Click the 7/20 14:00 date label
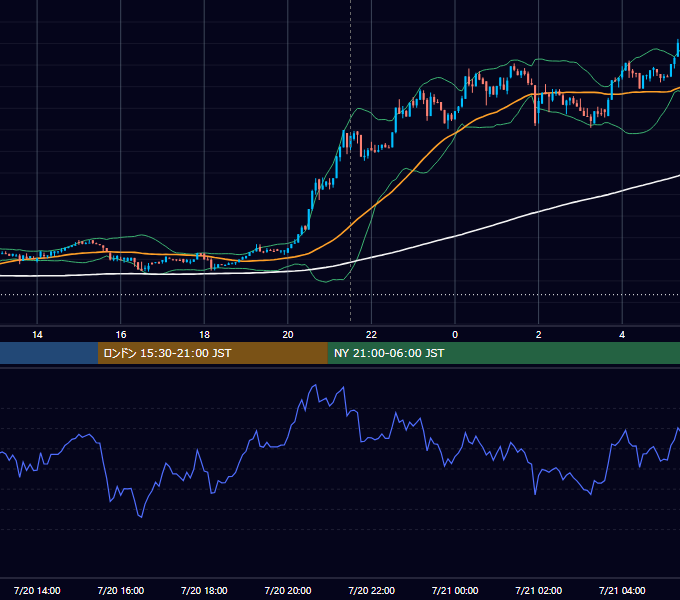The image size is (680, 600). 37,590
